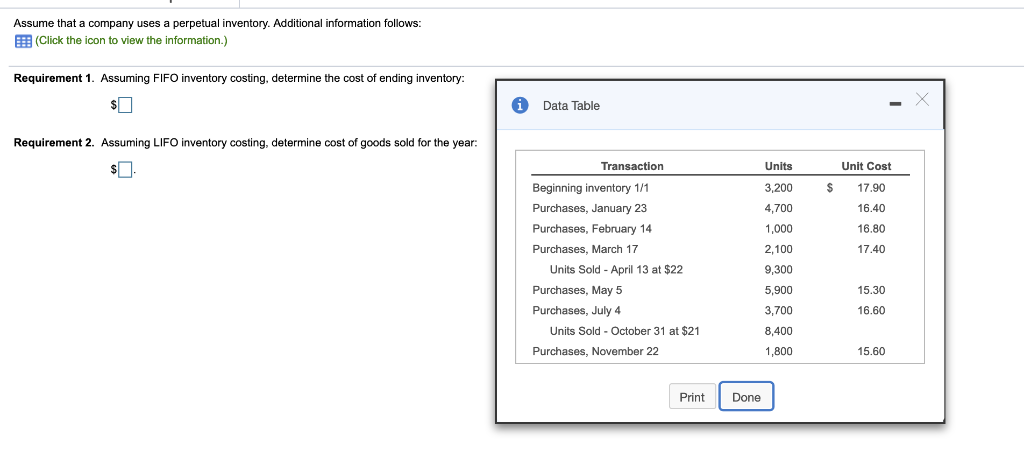Image resolution: width=1024 pixels, height=450 pixels.
Task: Click the 'Beginning inventory 1/1' row label
Action: (591, 188)
